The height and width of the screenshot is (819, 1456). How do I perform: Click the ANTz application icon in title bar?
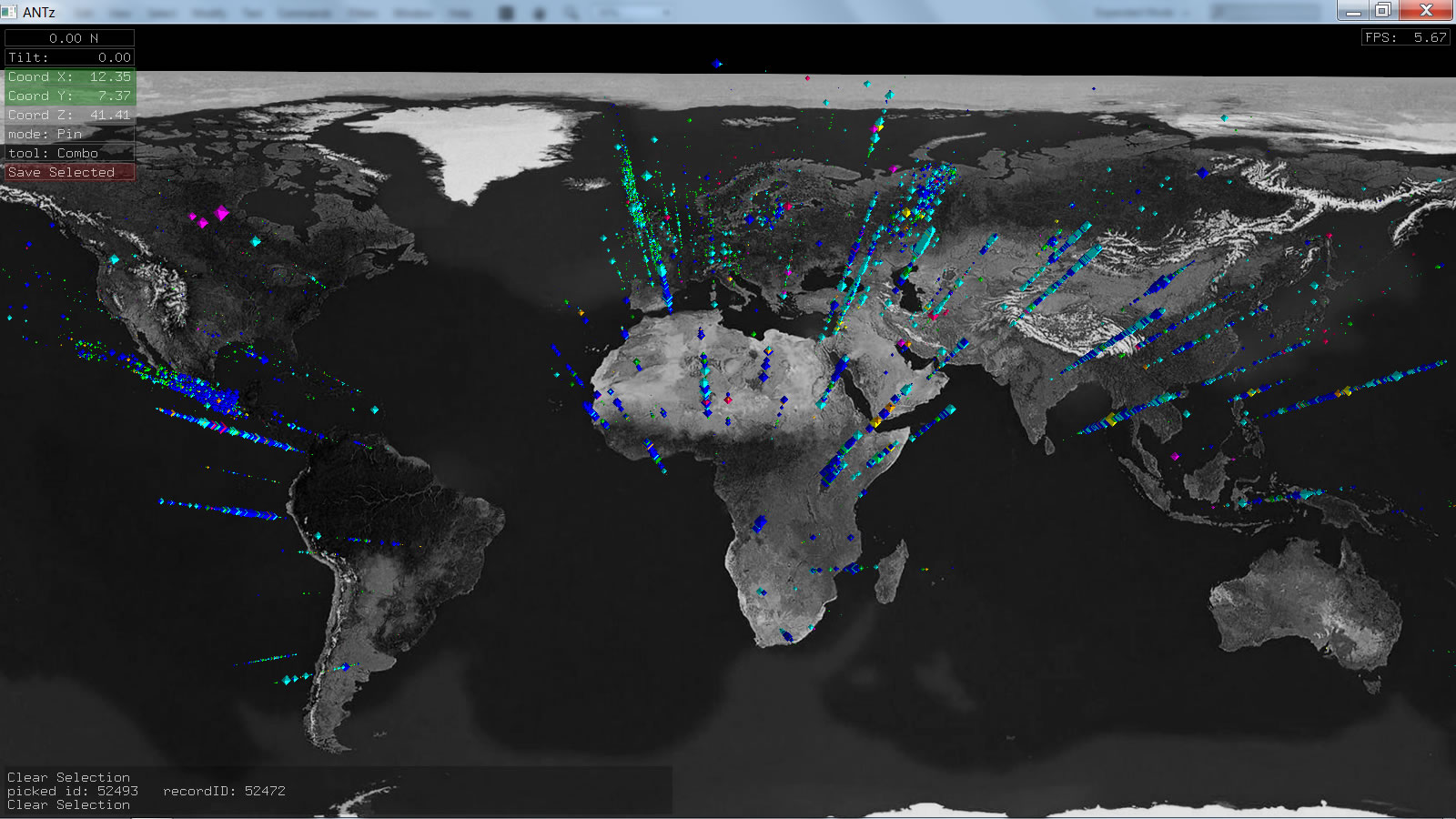point(10,12)
